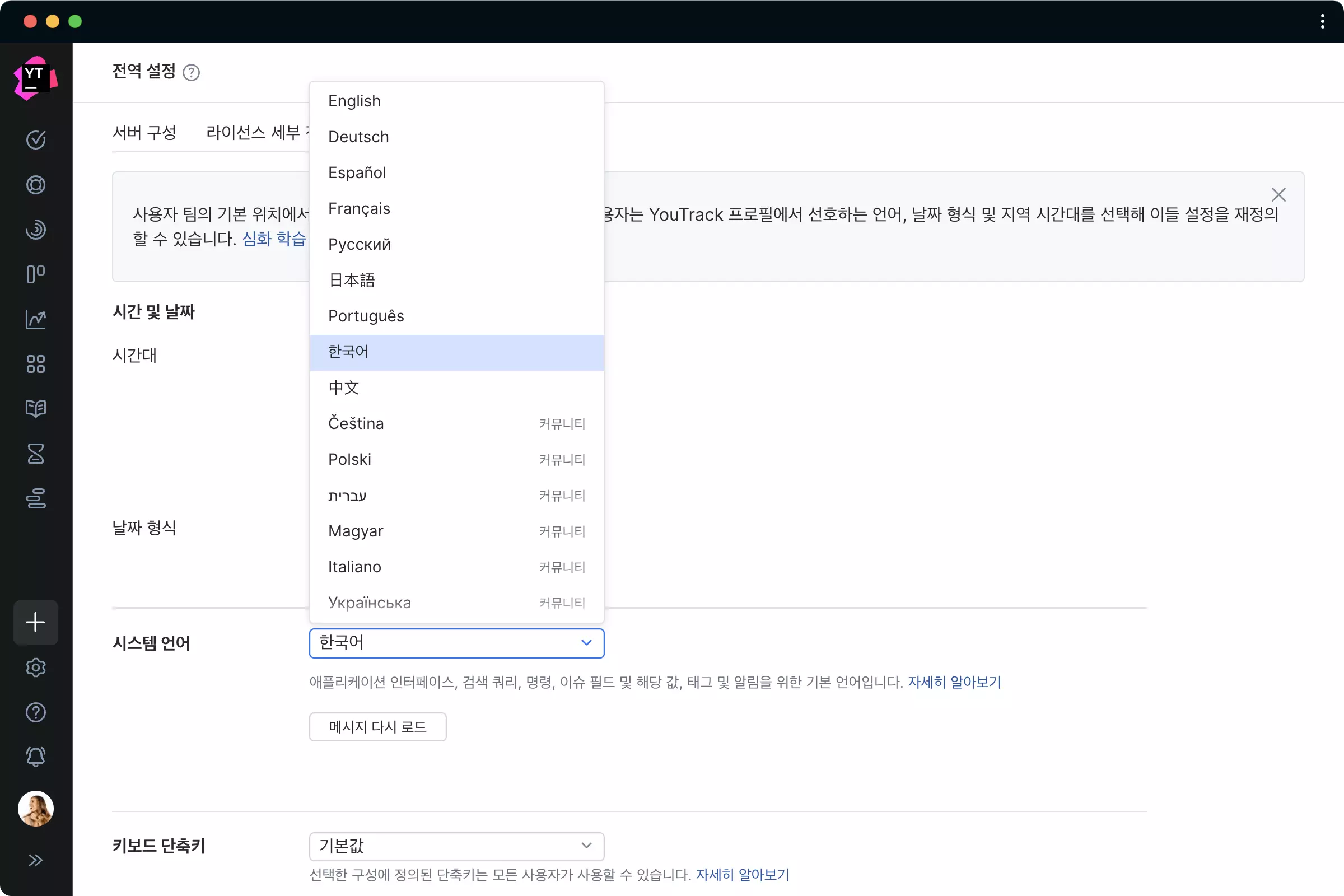Open the Gantt charts sidebar icon
The image size is (1344, 896).
(x=35, y=498)
